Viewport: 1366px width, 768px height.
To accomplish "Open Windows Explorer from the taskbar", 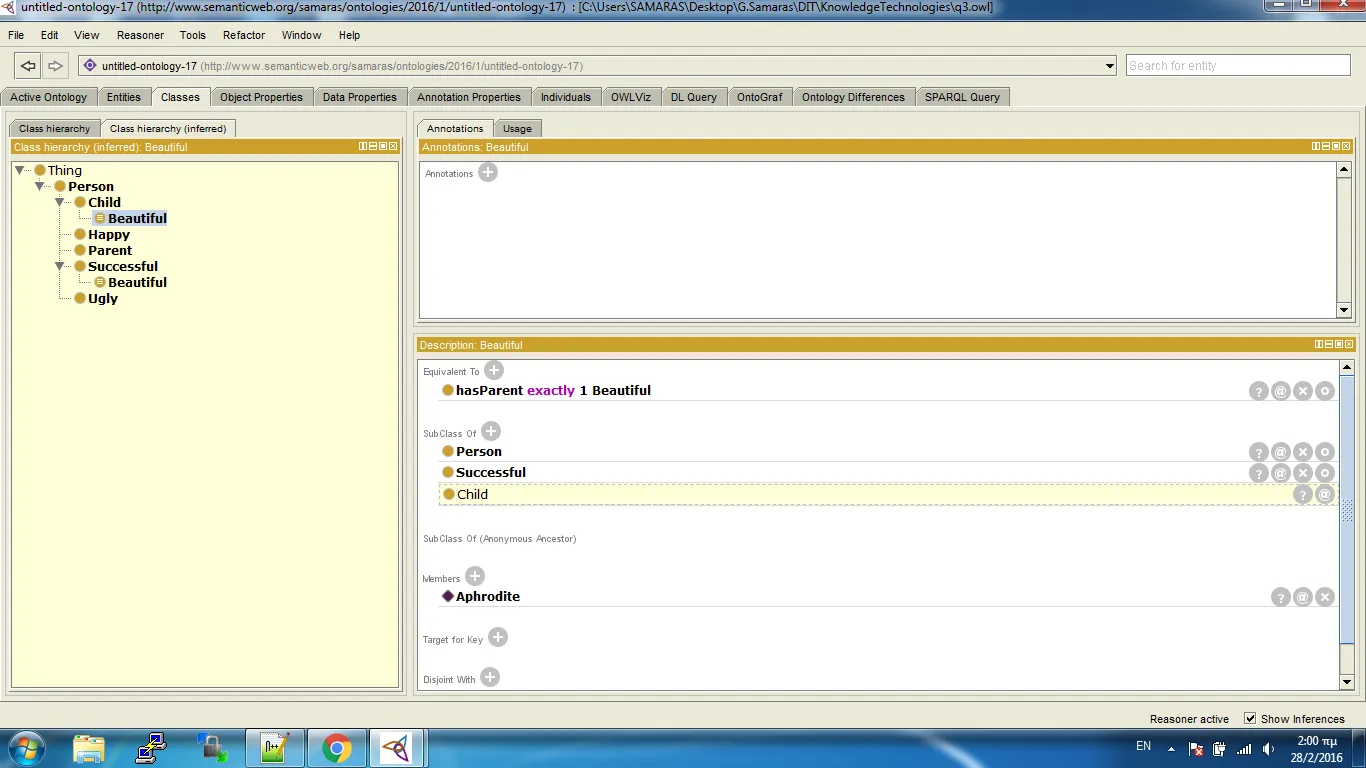I will tap(89, 748).
